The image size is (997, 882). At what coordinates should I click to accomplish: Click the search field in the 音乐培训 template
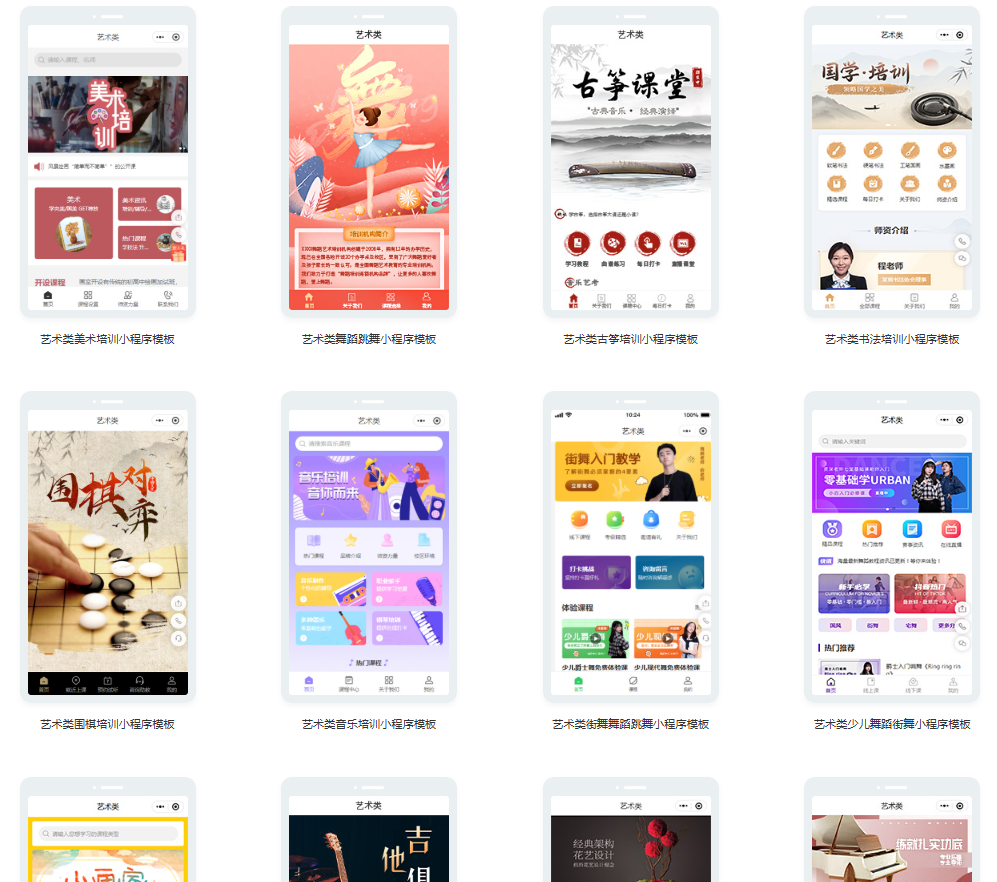coord(369,443)
